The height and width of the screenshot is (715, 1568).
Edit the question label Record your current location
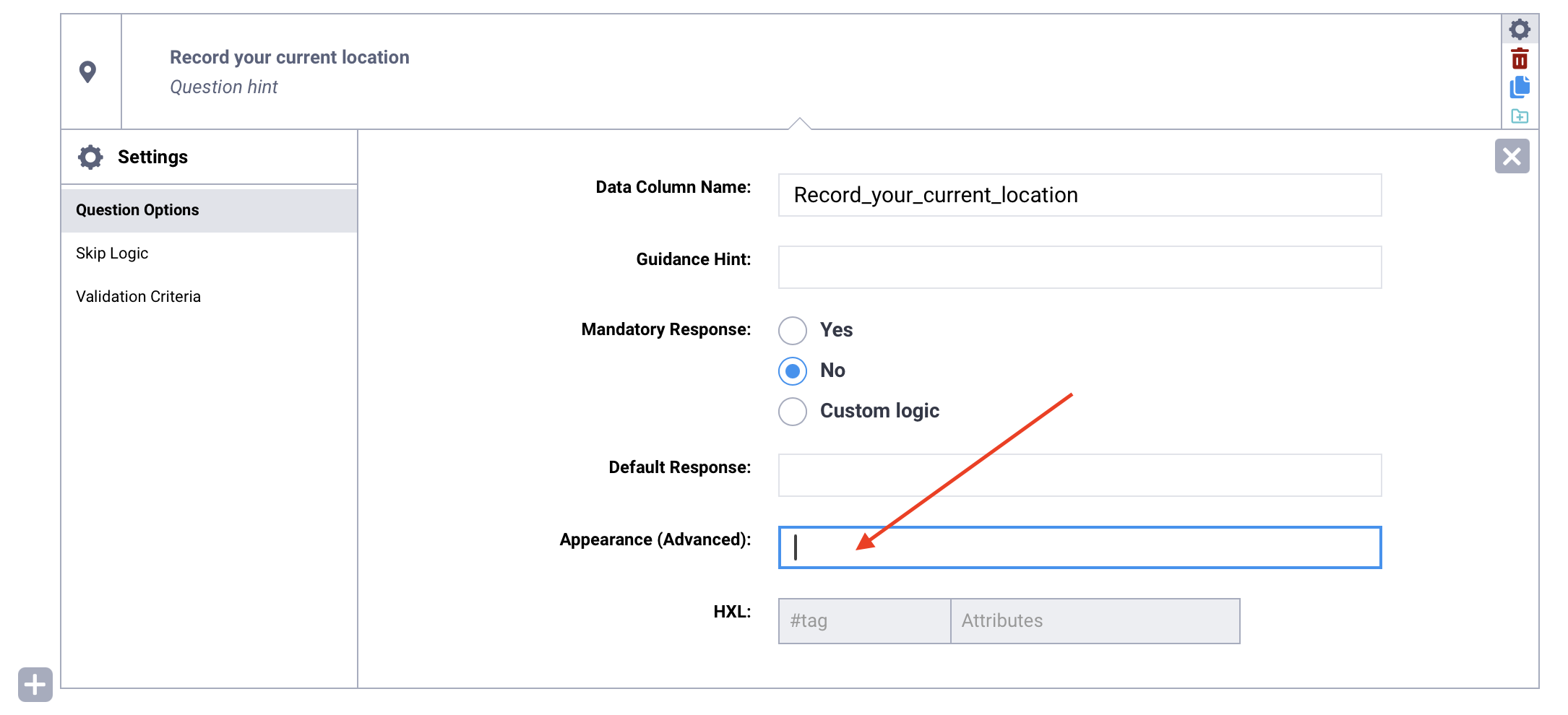[x=289, y=57]
